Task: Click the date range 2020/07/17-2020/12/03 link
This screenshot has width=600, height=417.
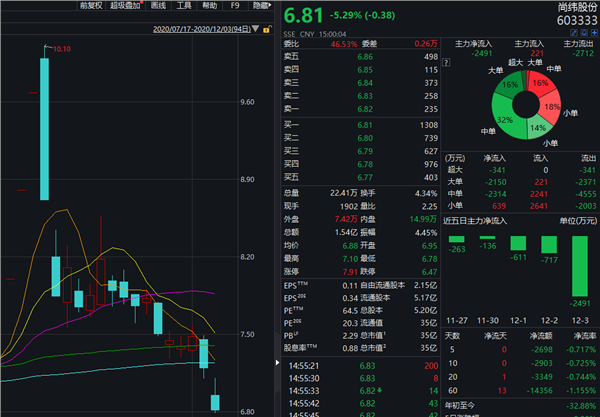Action: pos(202,29)
